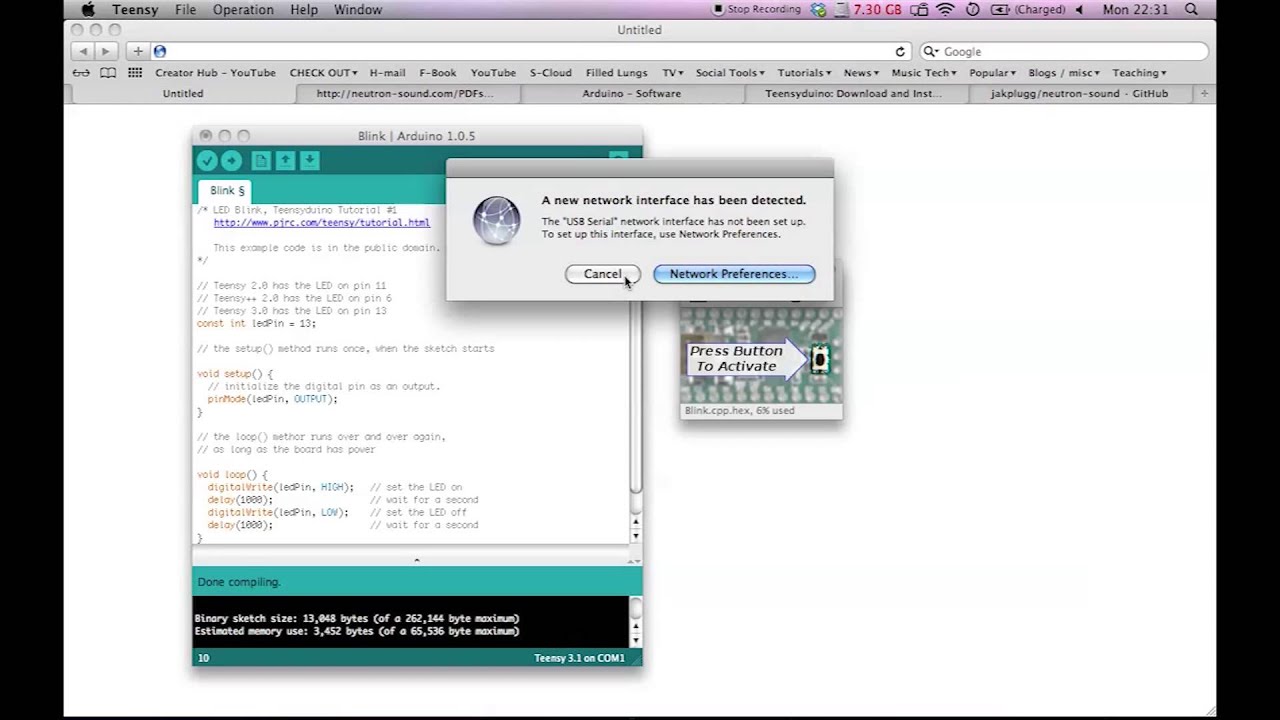The height and width of the screenshot is (720, 1280).
Task: Click the Arduino Verify checkmark icon
Action: (x=207, y=161)
